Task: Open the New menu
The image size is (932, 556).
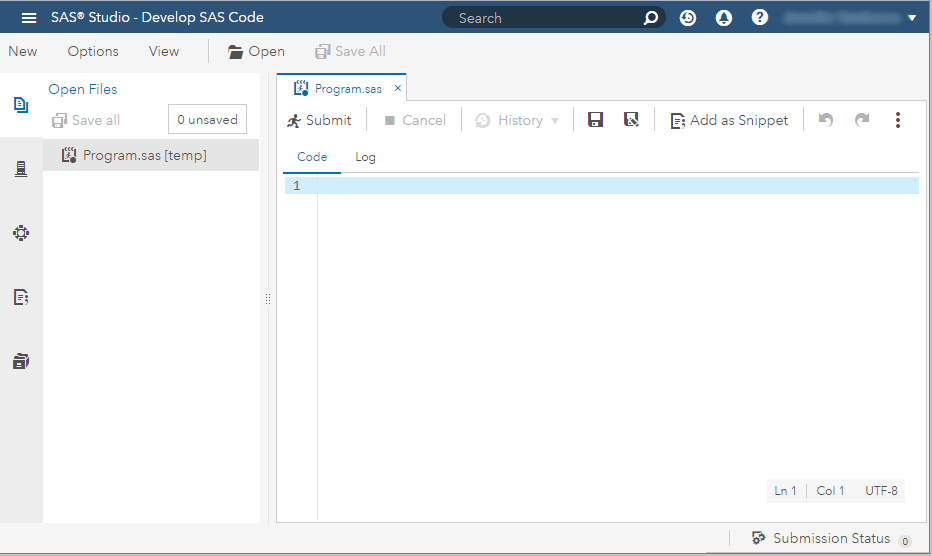Action: click(x=23, y=52)
